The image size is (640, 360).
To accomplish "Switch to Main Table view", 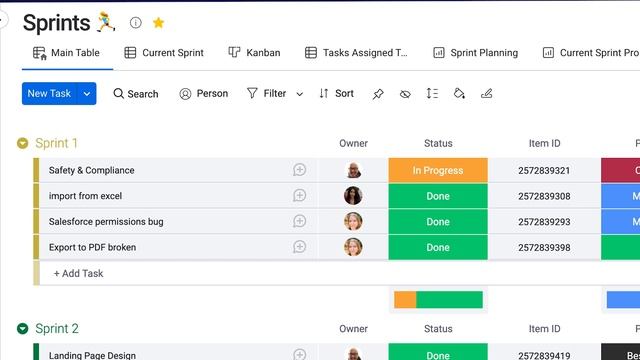I will click(67, 53).
